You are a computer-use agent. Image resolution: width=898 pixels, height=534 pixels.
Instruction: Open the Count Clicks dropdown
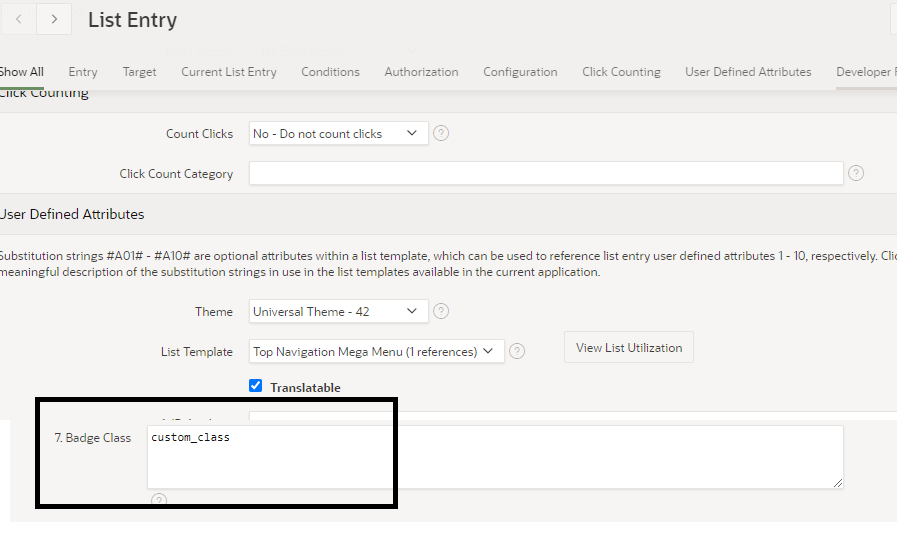(338, 133)
